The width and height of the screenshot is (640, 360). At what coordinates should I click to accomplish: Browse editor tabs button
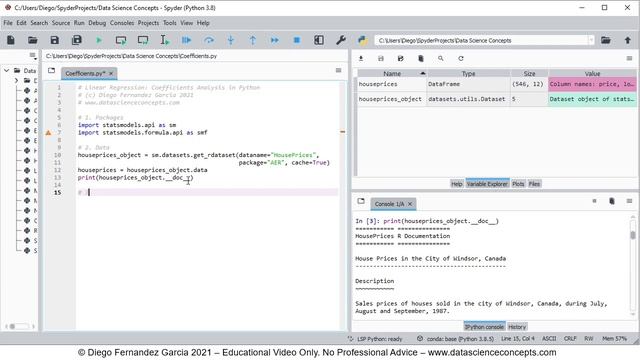pyautogui.click(x=51, y=71)
